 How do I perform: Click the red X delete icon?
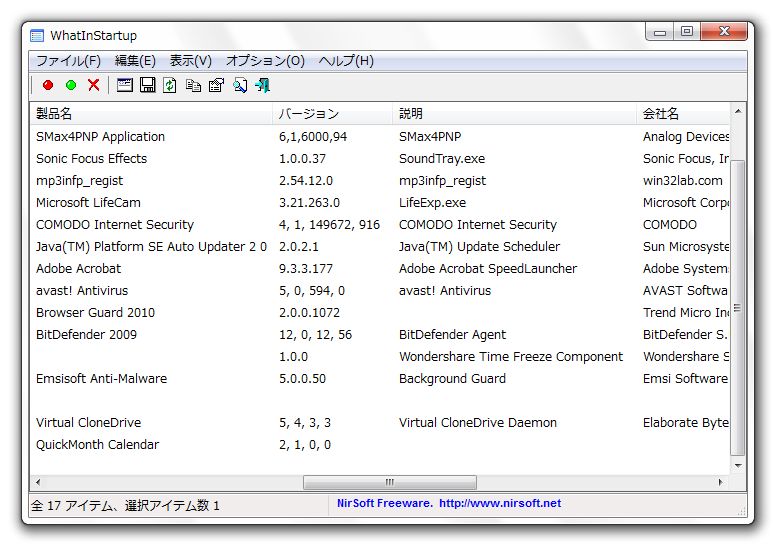(x=94, y=86)
